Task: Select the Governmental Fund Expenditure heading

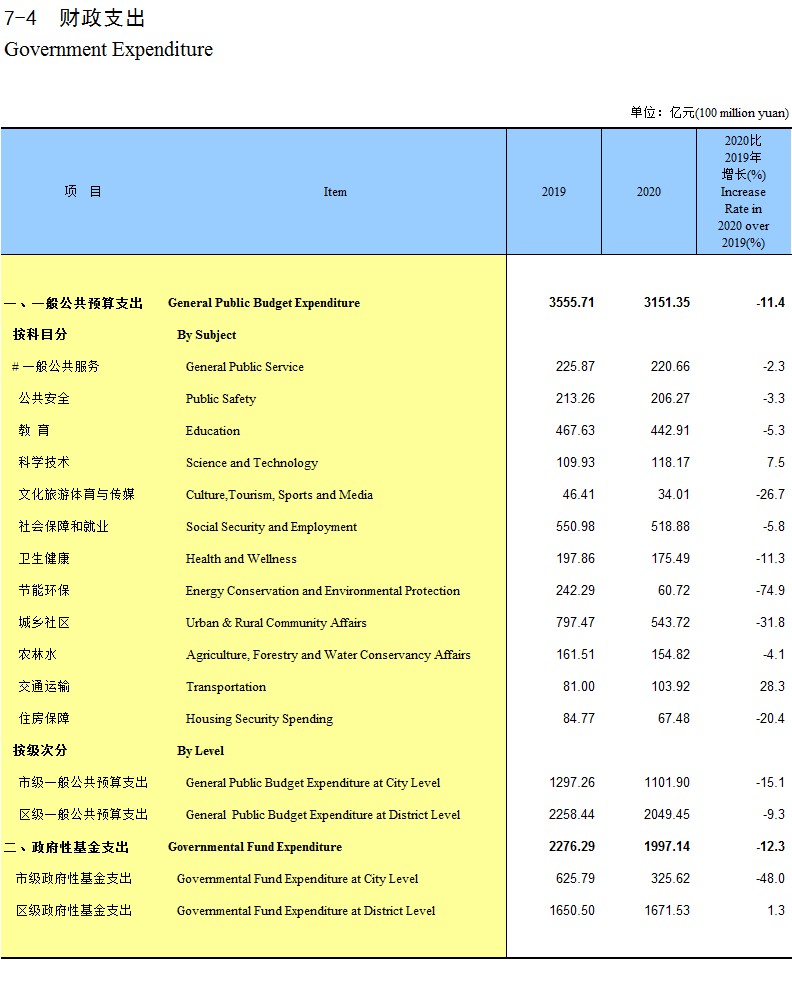Action: coord(255,847)
